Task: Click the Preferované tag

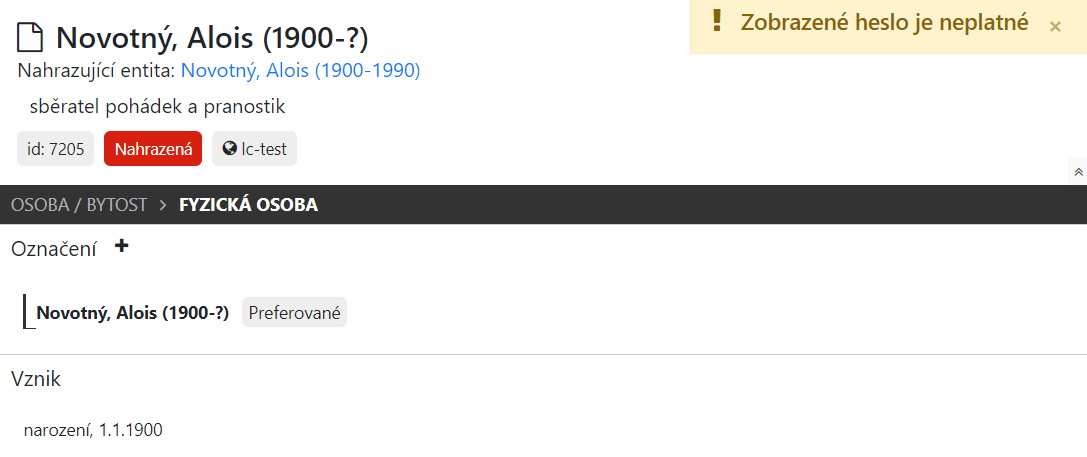Action: 294,313
